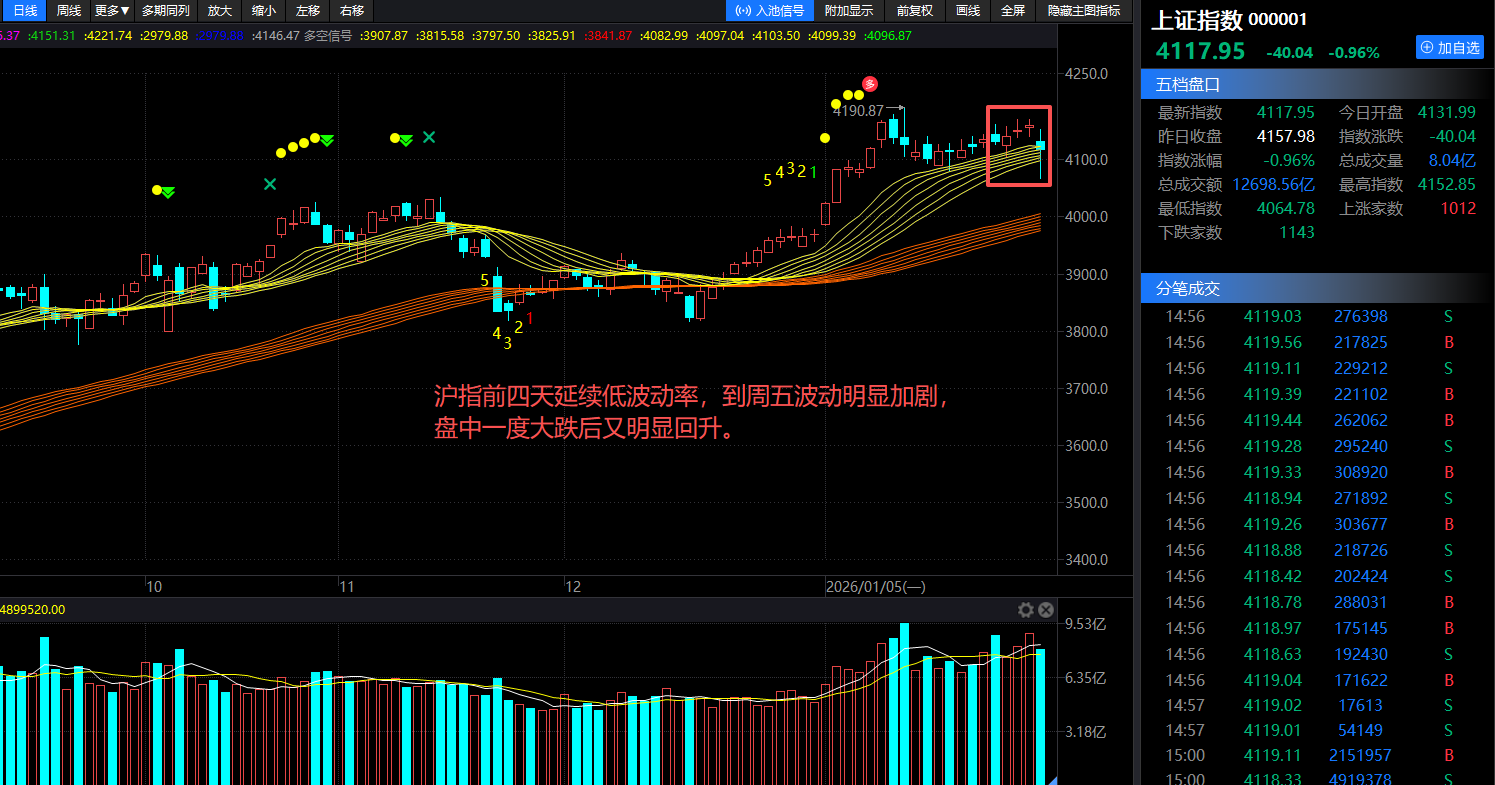
Task: Click the 4190.87 high price arrow label
Action: [x=865, y=110]
